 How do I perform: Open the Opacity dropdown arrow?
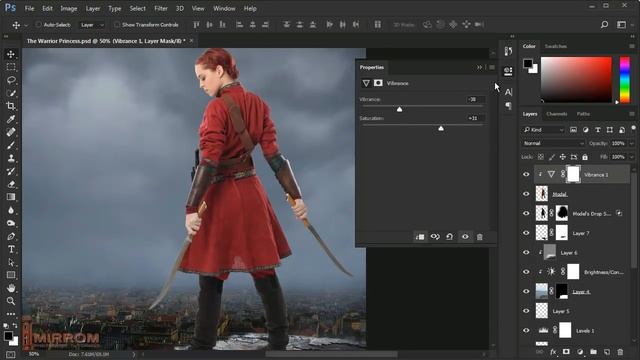click(x=631, y=143)
